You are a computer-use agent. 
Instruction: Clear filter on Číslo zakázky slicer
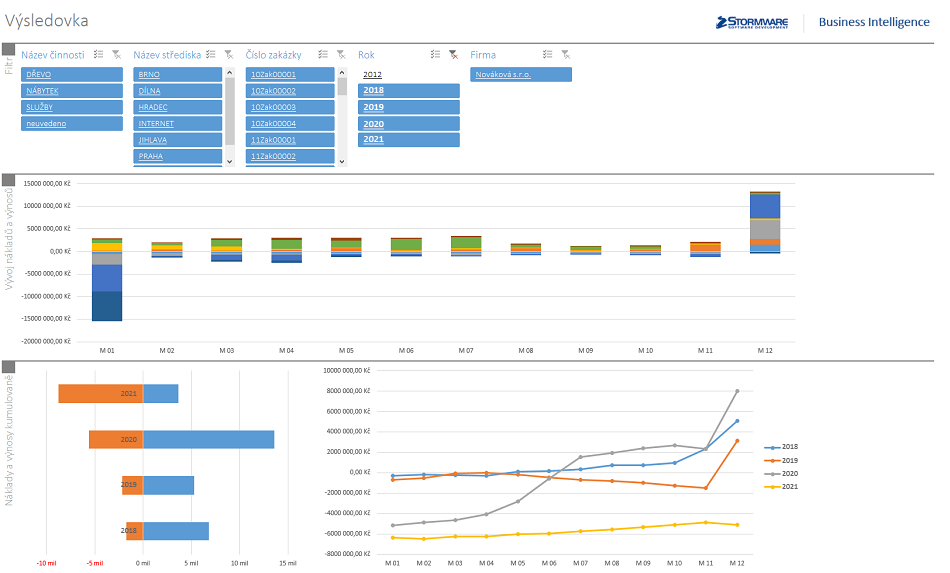coord(341,55)
